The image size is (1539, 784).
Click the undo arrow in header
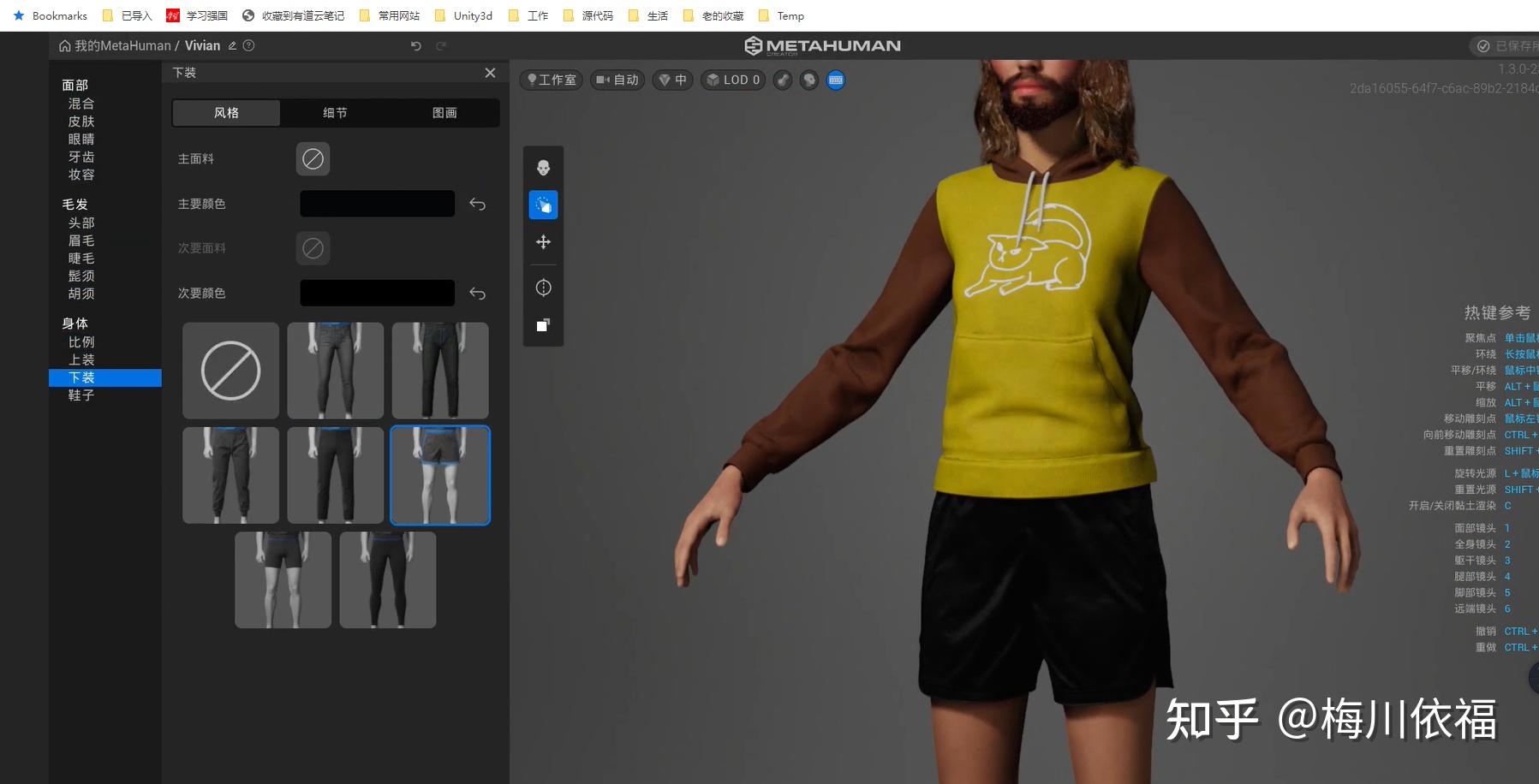tap(416, 46)
